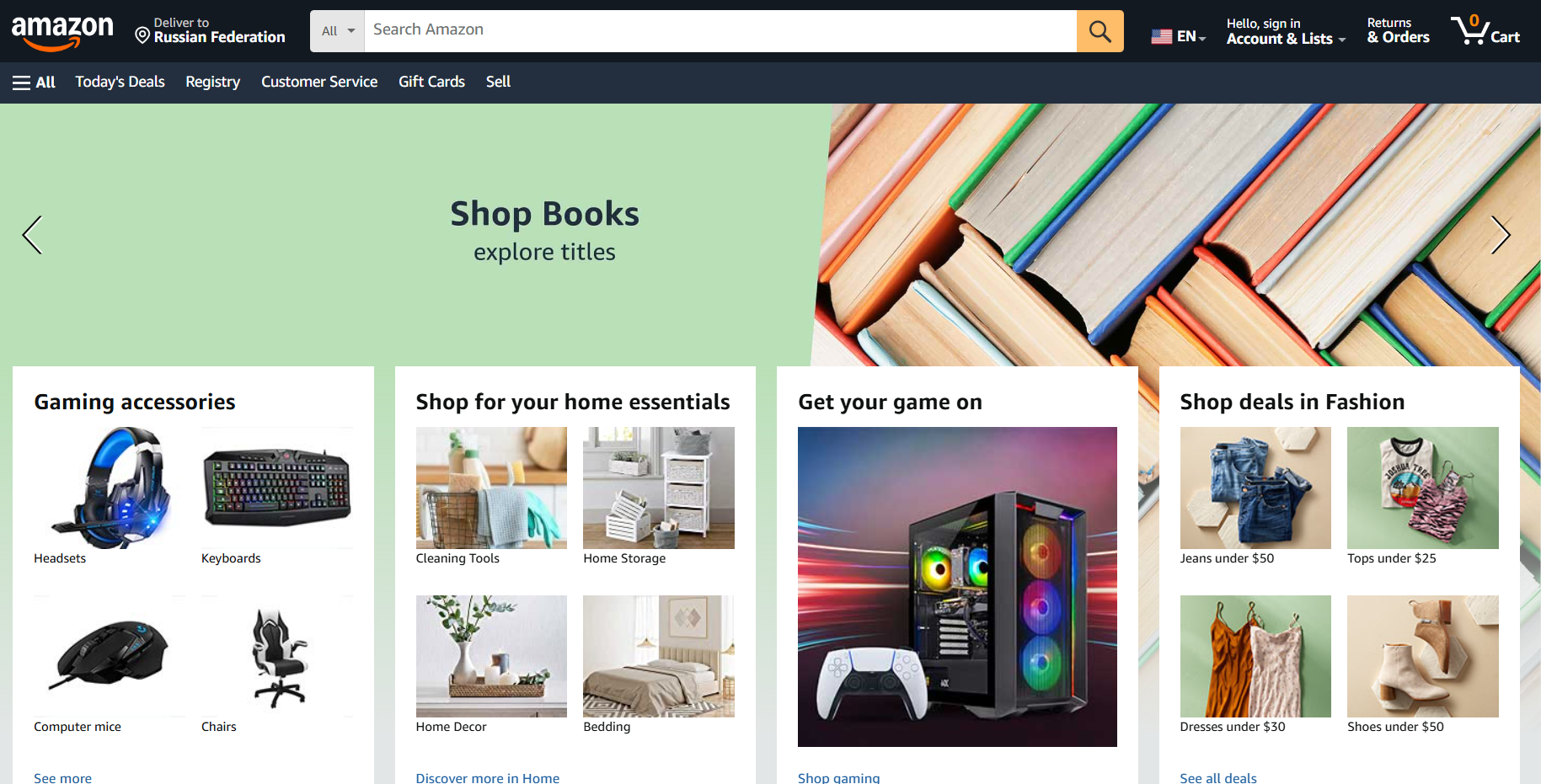Screen dimensions: 1541x784
Task: Click the Deliver to location pin
Action: coord(142,35)
